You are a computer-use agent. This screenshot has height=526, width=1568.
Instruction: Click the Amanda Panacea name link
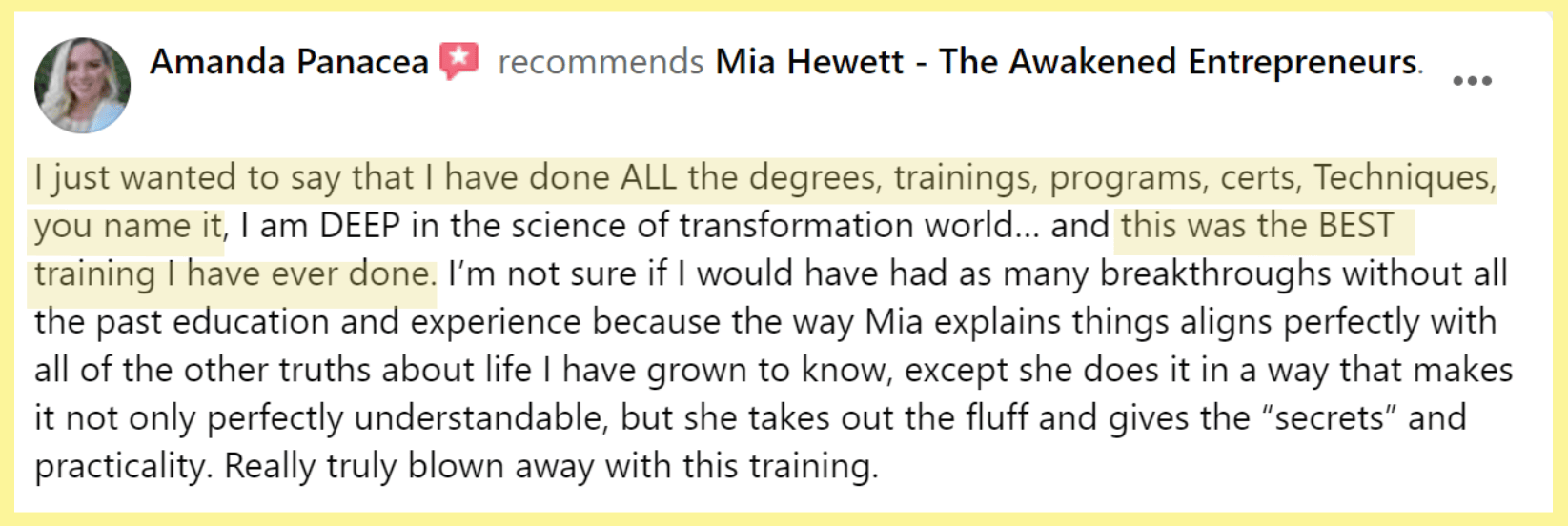click(x=289, y=62)
